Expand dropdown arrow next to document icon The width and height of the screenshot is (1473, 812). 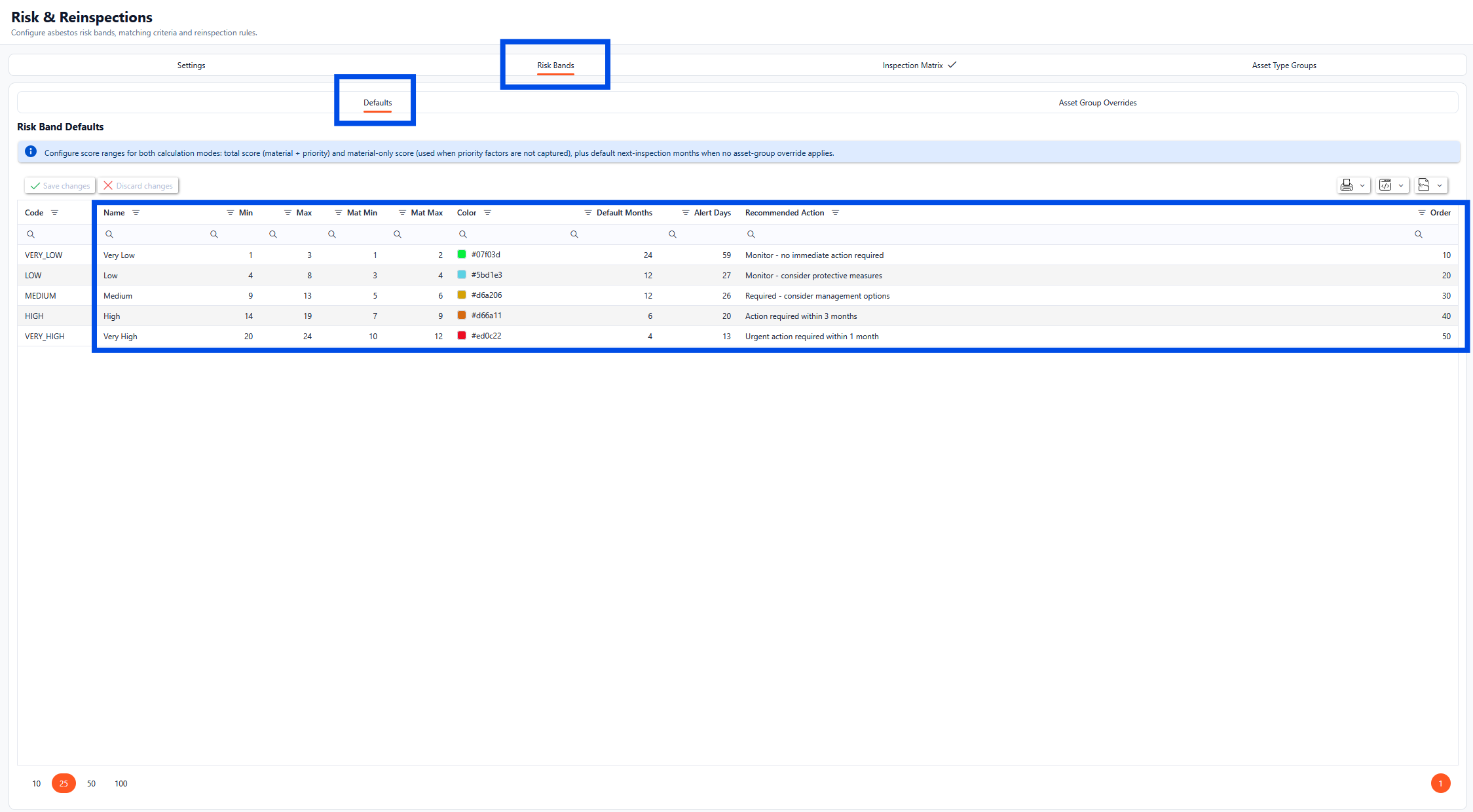pyautogui.click(x=1440, y=185)
